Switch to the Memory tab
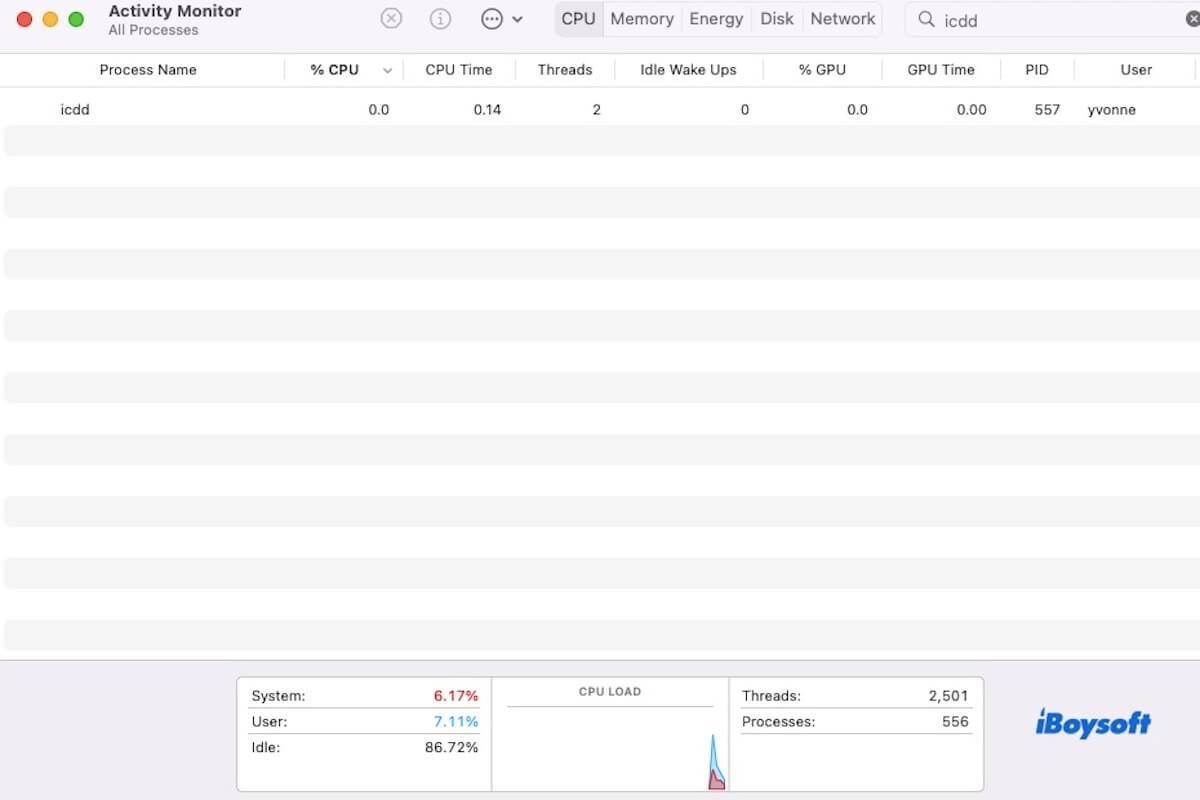 coord(641,19)
